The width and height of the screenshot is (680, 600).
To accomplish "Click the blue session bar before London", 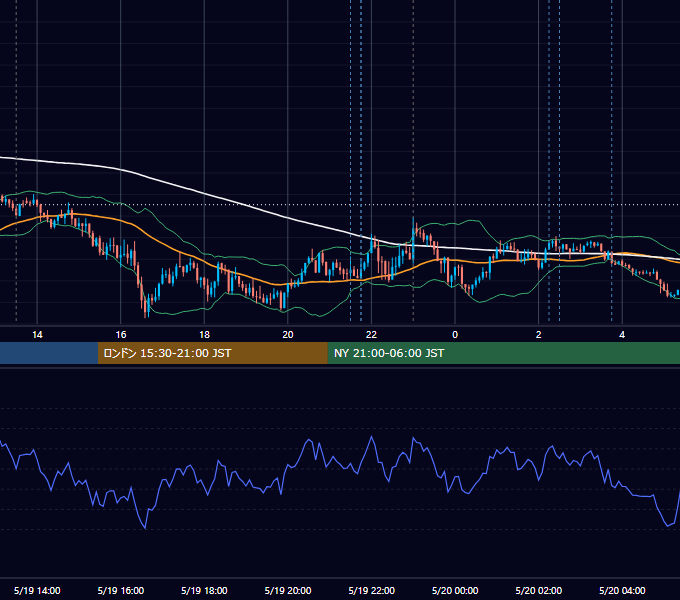I will coord(49,353).
